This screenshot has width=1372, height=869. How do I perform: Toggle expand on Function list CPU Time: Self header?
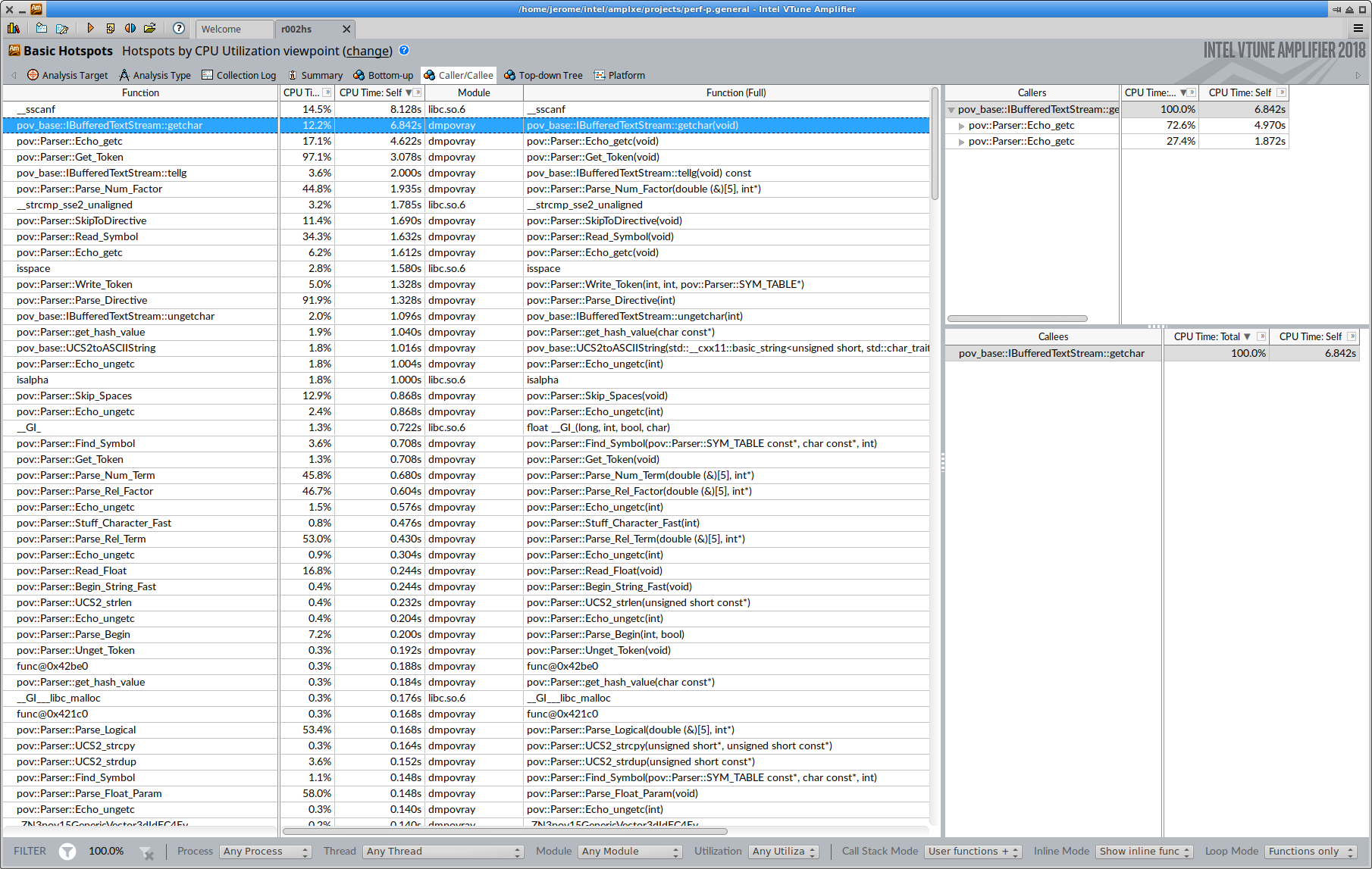418,92
